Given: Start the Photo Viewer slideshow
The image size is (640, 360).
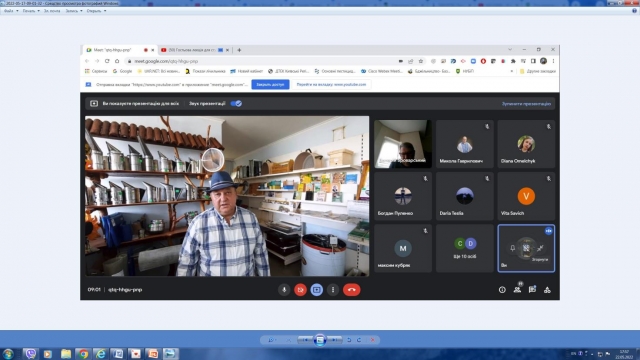Looking at the screenshot, I should click(320, 340).
